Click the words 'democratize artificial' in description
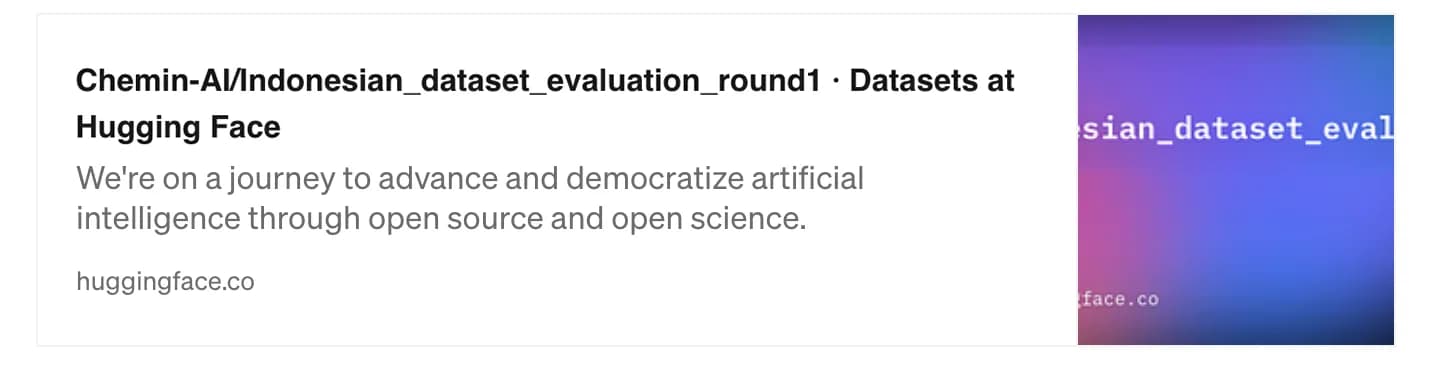 (715, 179)
